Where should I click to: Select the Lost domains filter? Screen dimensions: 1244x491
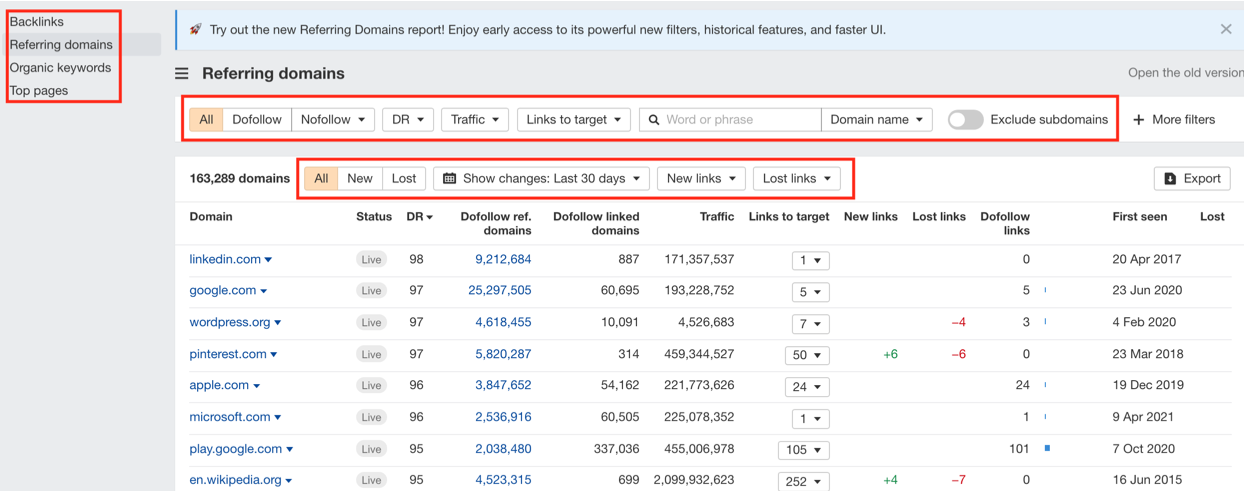pos(404,179)
